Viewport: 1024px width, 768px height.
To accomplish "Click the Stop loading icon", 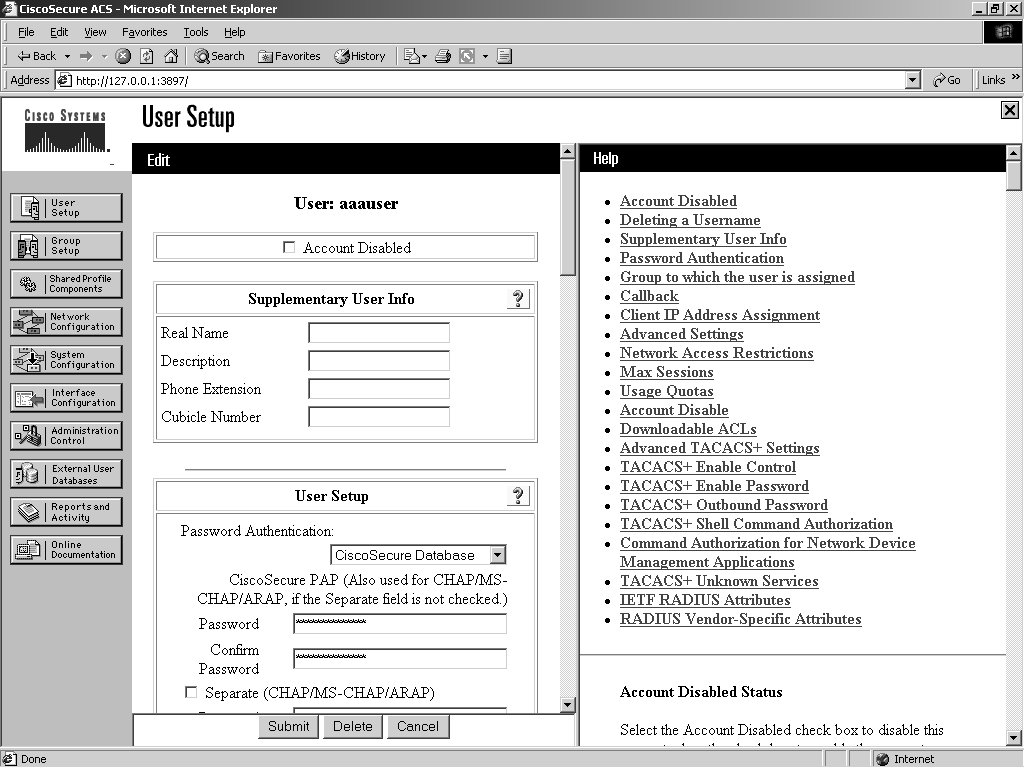I will [123, 56].
